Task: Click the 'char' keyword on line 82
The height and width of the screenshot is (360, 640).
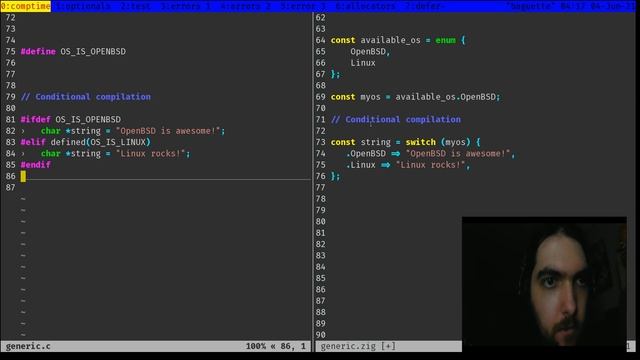Action: (51, 131)
